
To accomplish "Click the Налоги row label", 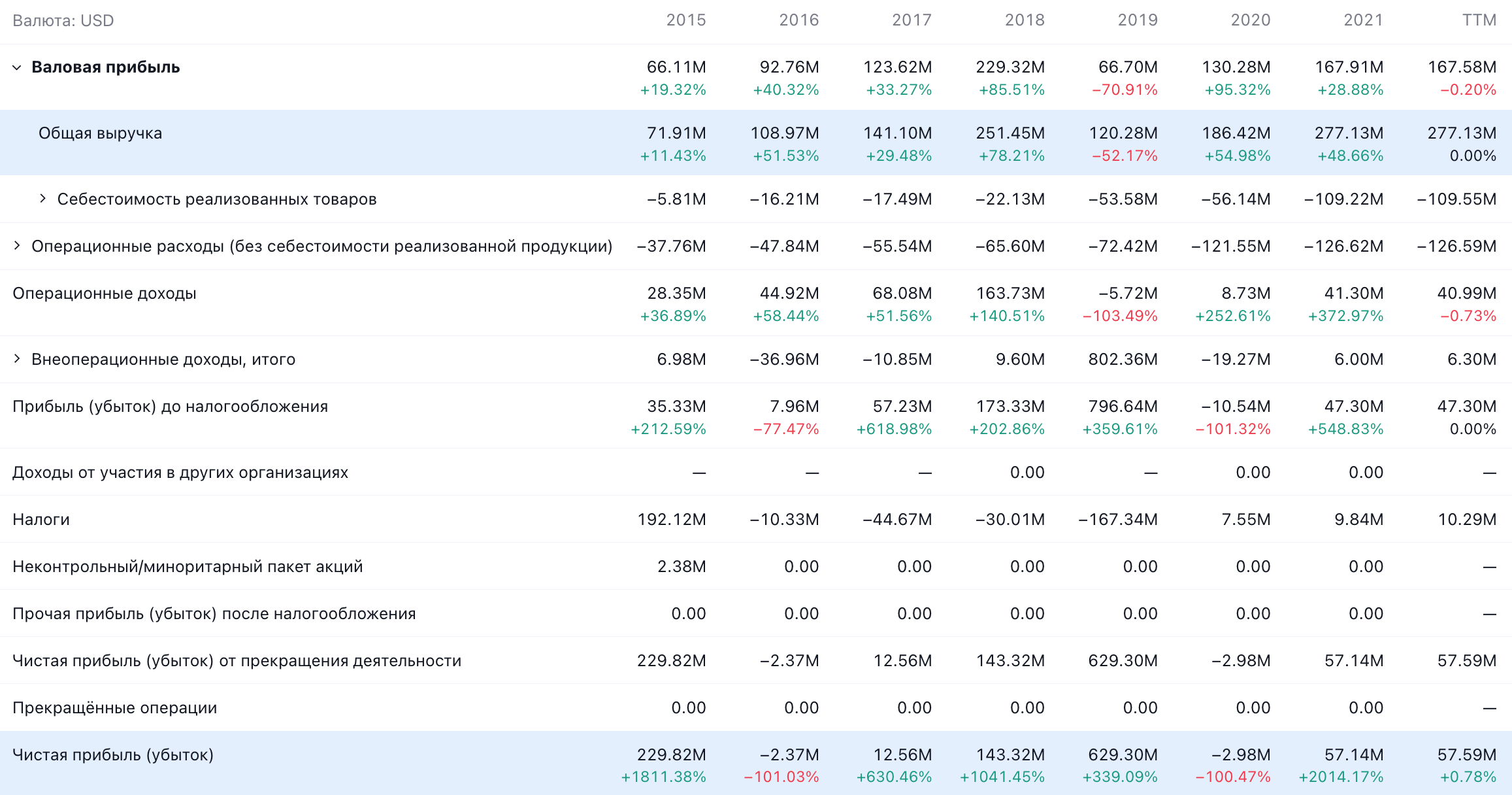I will point(41,520).
